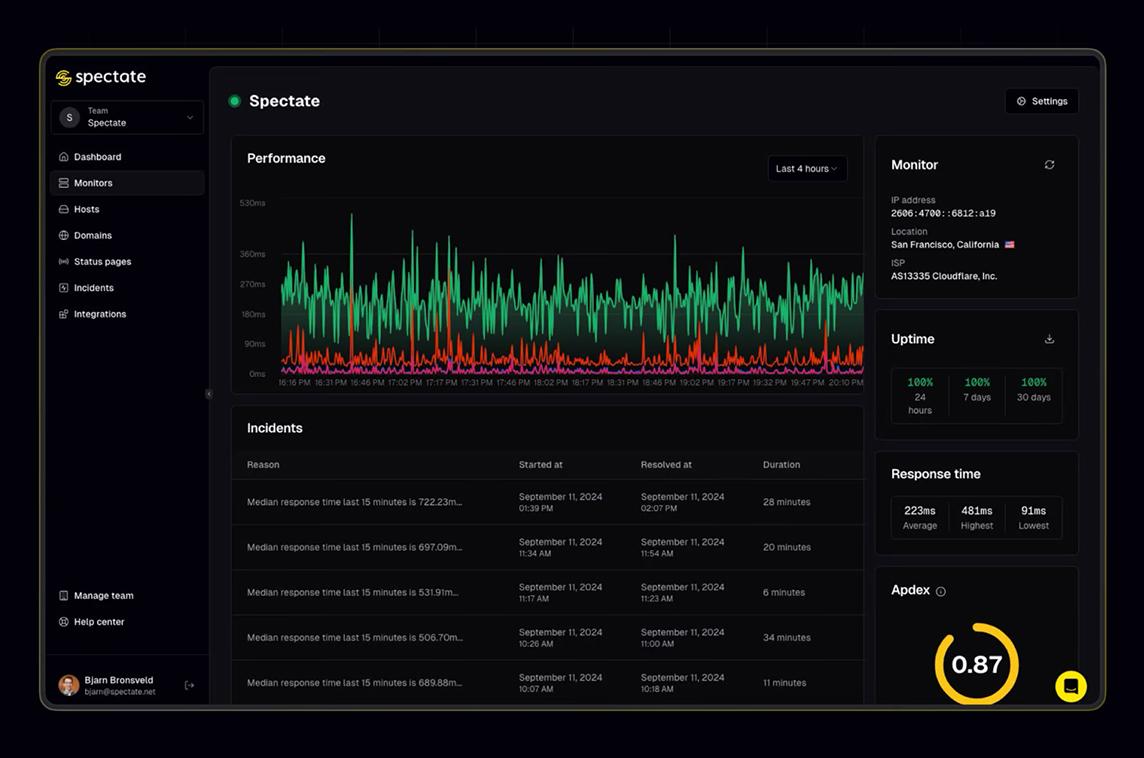This screenshot has height=758, width=1144.
Task: Click the Spectate logo in sidebar
Action: 101,77
